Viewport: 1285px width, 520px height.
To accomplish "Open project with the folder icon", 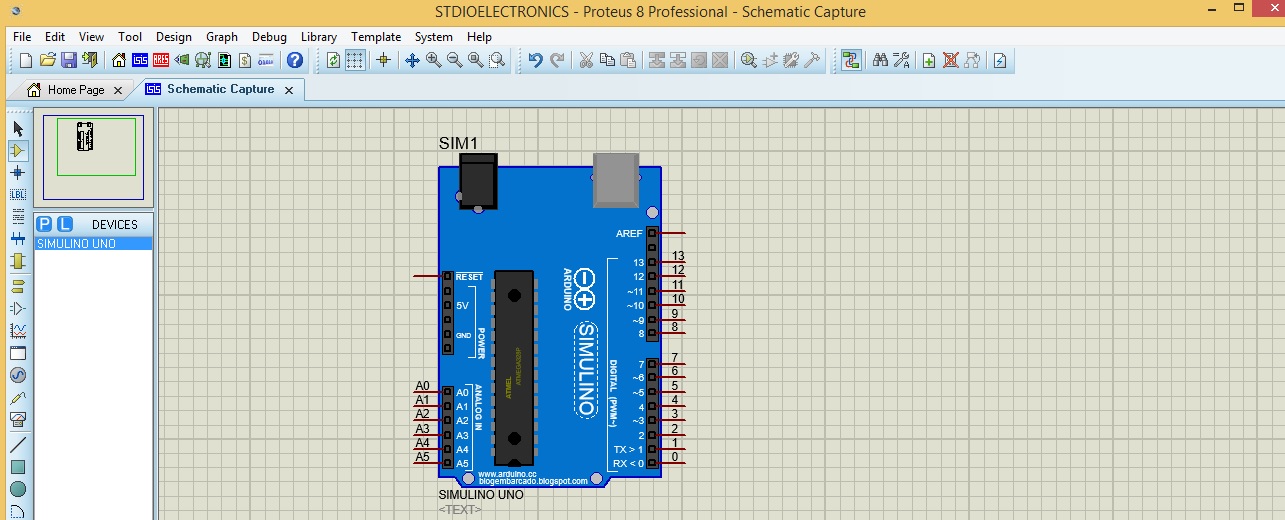I will pos(47,60).
